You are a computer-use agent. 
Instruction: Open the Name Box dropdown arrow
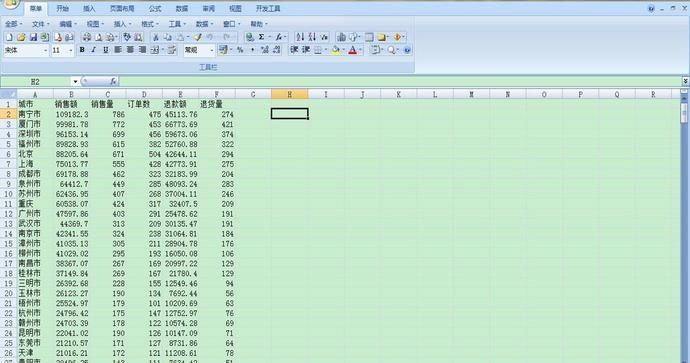pos(75,81)
